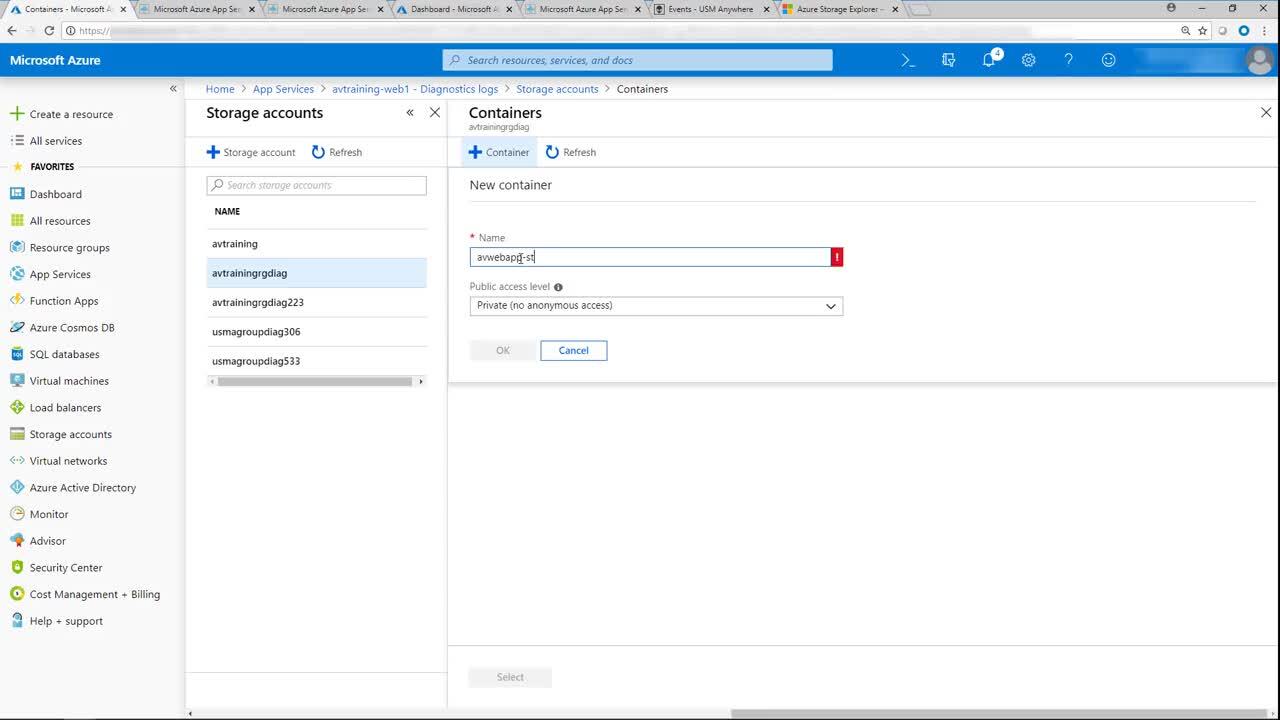1280x720 pixels.
Task: Refresh the Storage accounts list
Action: click(x=337, y=152)
